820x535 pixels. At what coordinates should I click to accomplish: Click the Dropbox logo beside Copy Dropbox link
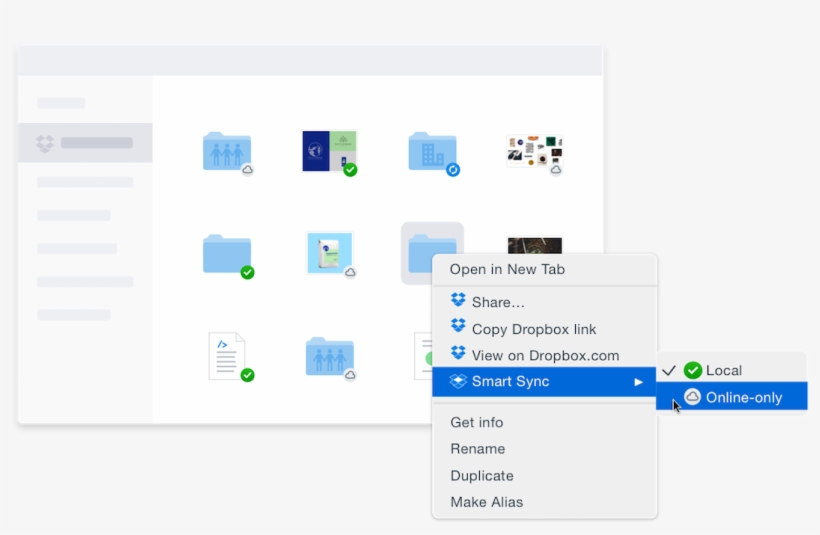tap(458, 326)
